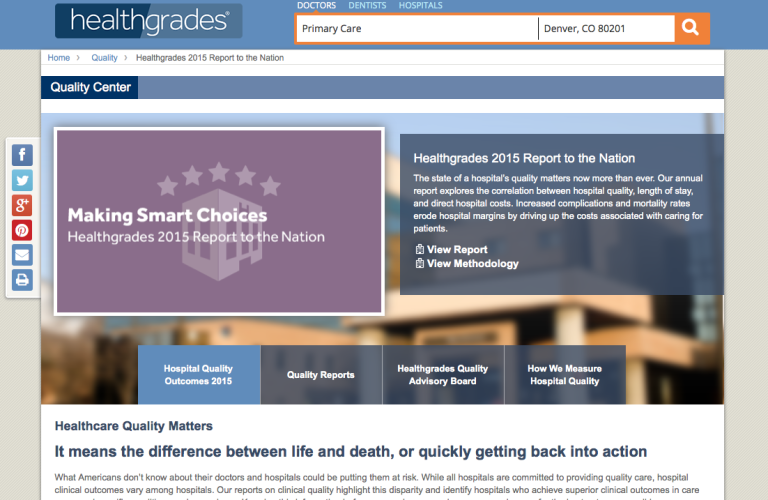Go to Home breadcrumb link

pyautogui.click(x=59, y=58)
